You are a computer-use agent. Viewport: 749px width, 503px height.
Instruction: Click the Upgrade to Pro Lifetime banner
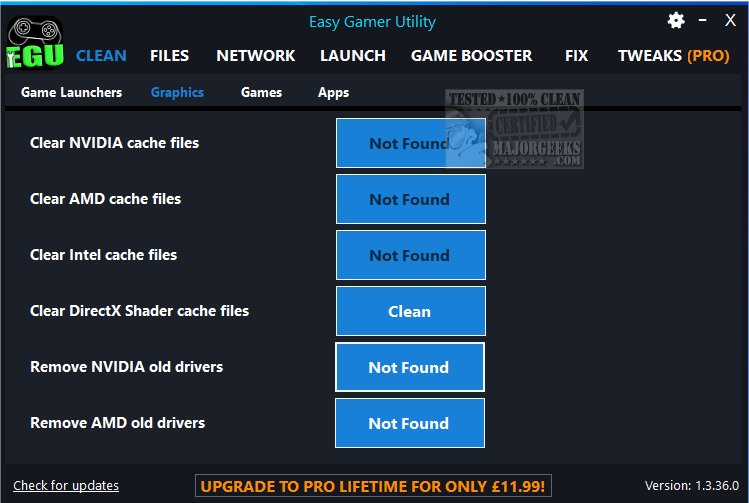coord(373,486)
